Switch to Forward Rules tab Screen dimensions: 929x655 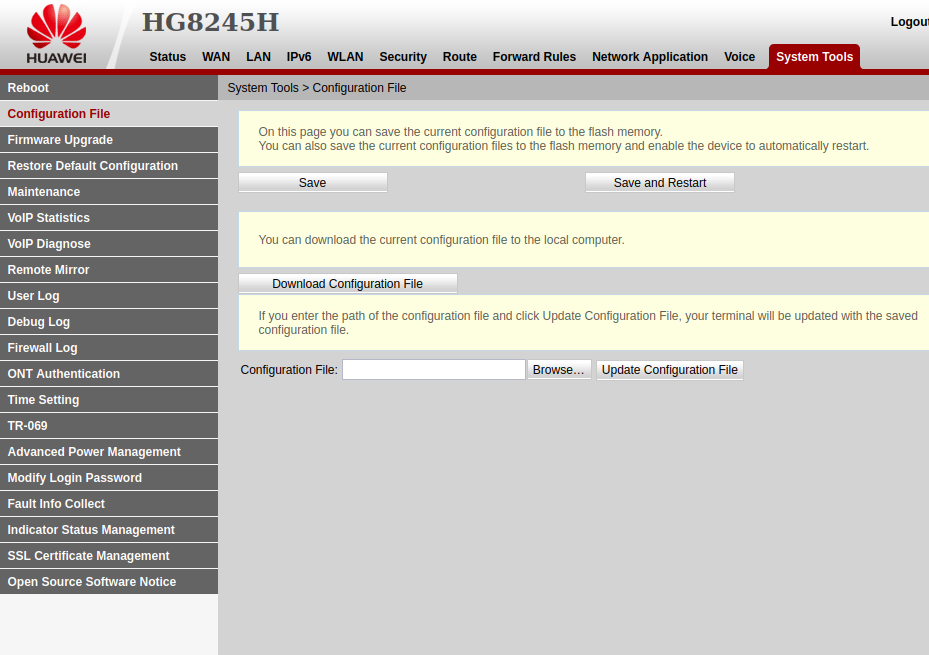[534, 57]
